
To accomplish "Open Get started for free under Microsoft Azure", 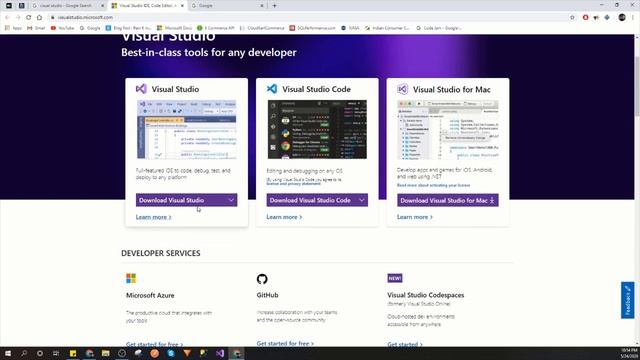I will (x=154, y=344).
